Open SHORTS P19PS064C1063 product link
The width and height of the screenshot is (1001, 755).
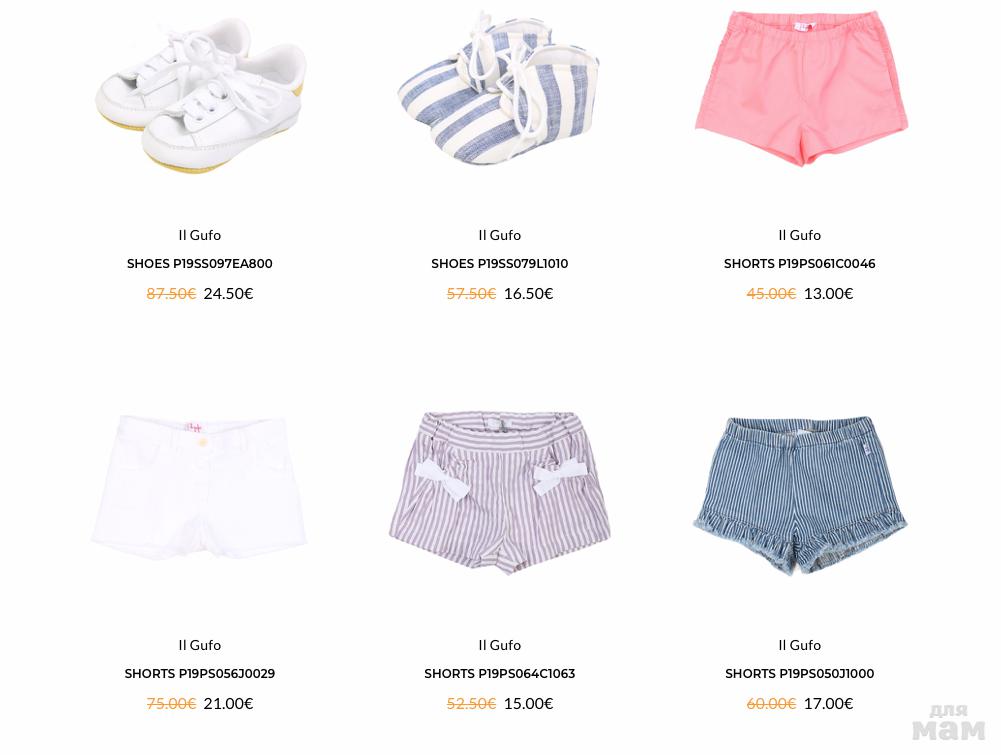(x=500, y=673)
